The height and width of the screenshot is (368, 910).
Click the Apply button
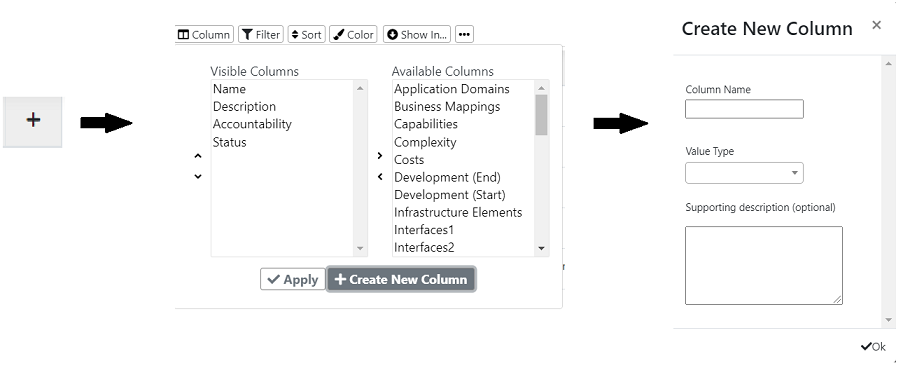coord(292,279)
